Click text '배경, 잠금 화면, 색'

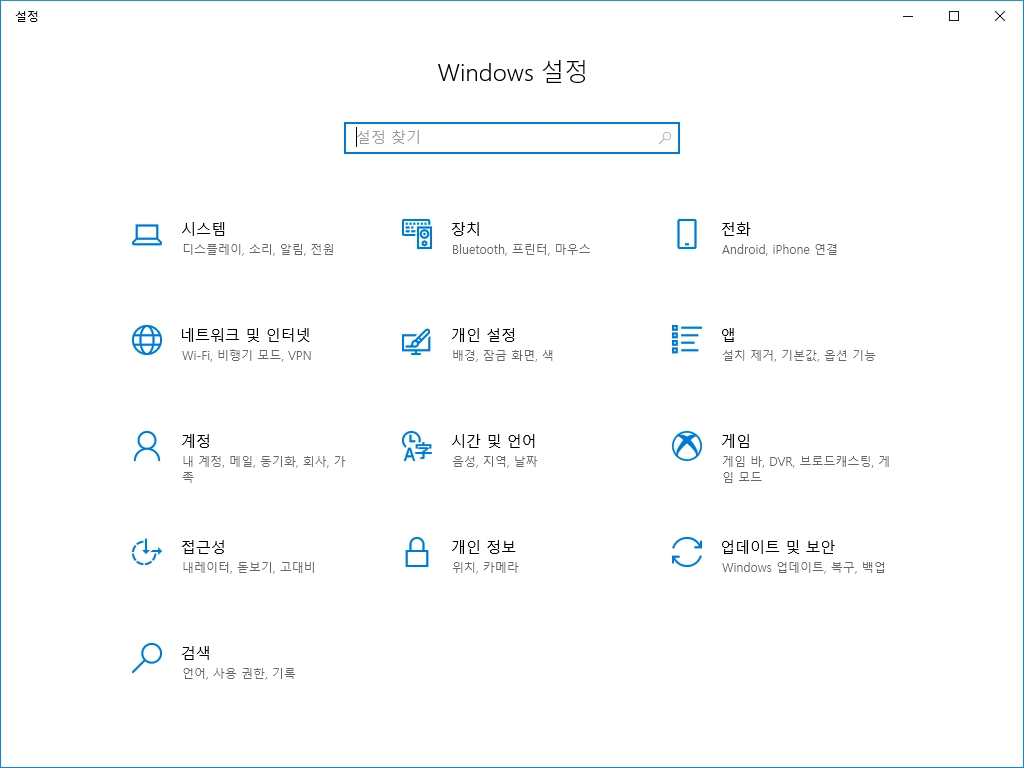(502, 355)
